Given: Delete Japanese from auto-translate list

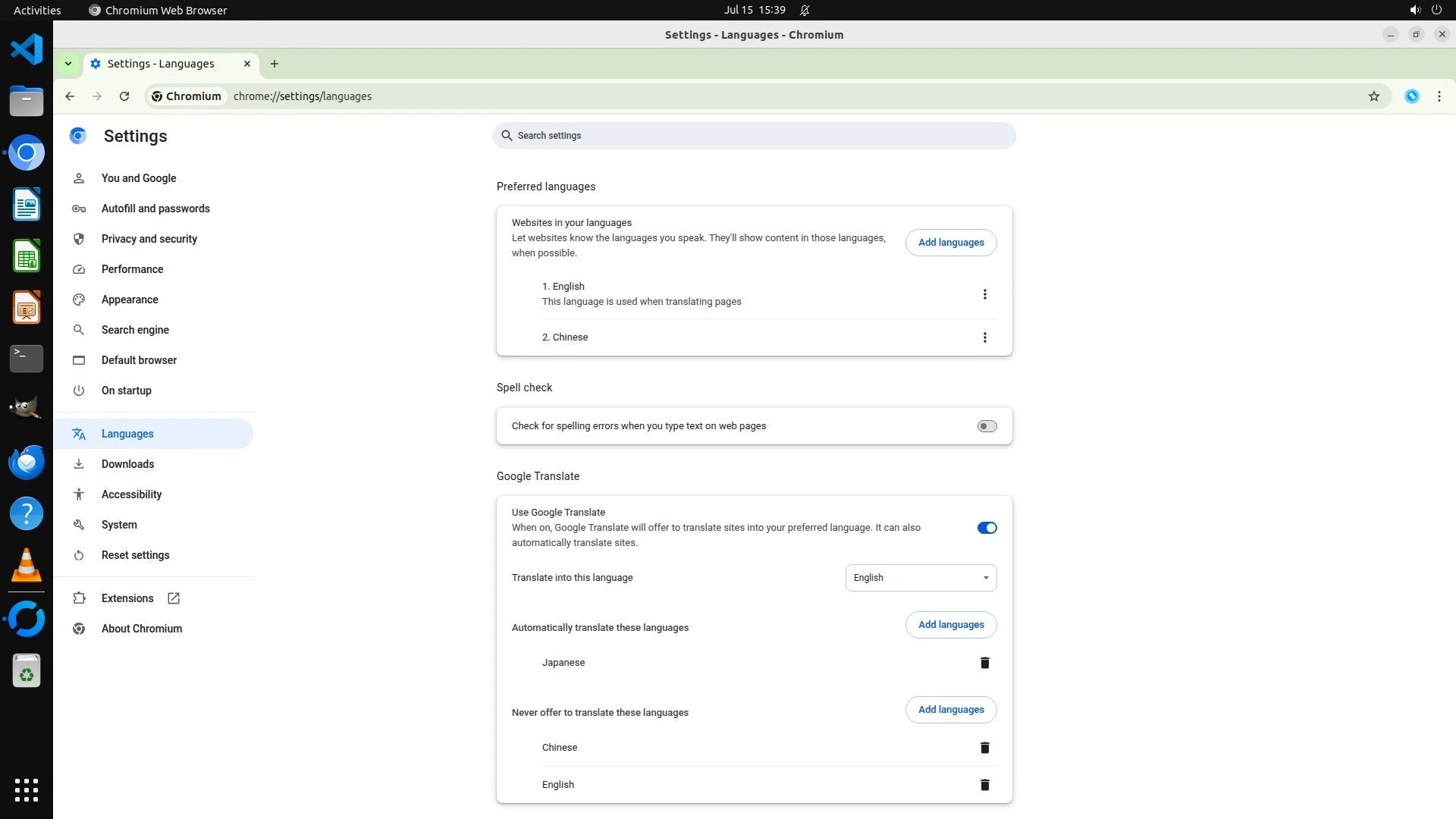Looking at the screenshot, I should point(984,663).
